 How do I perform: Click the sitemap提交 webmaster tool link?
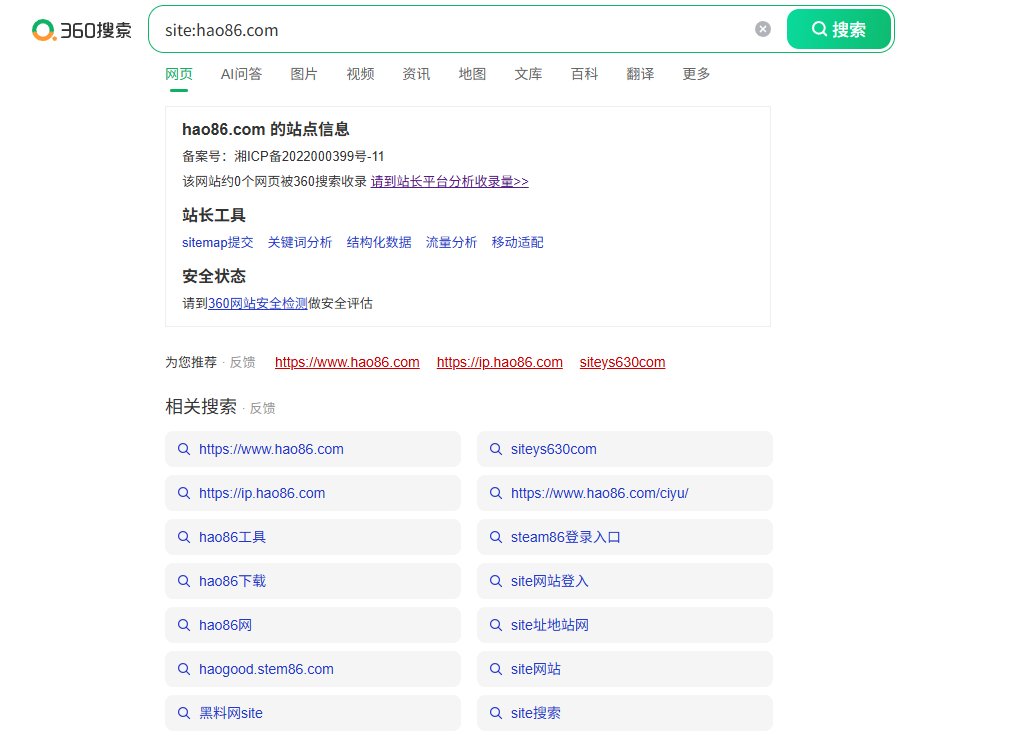218,243
